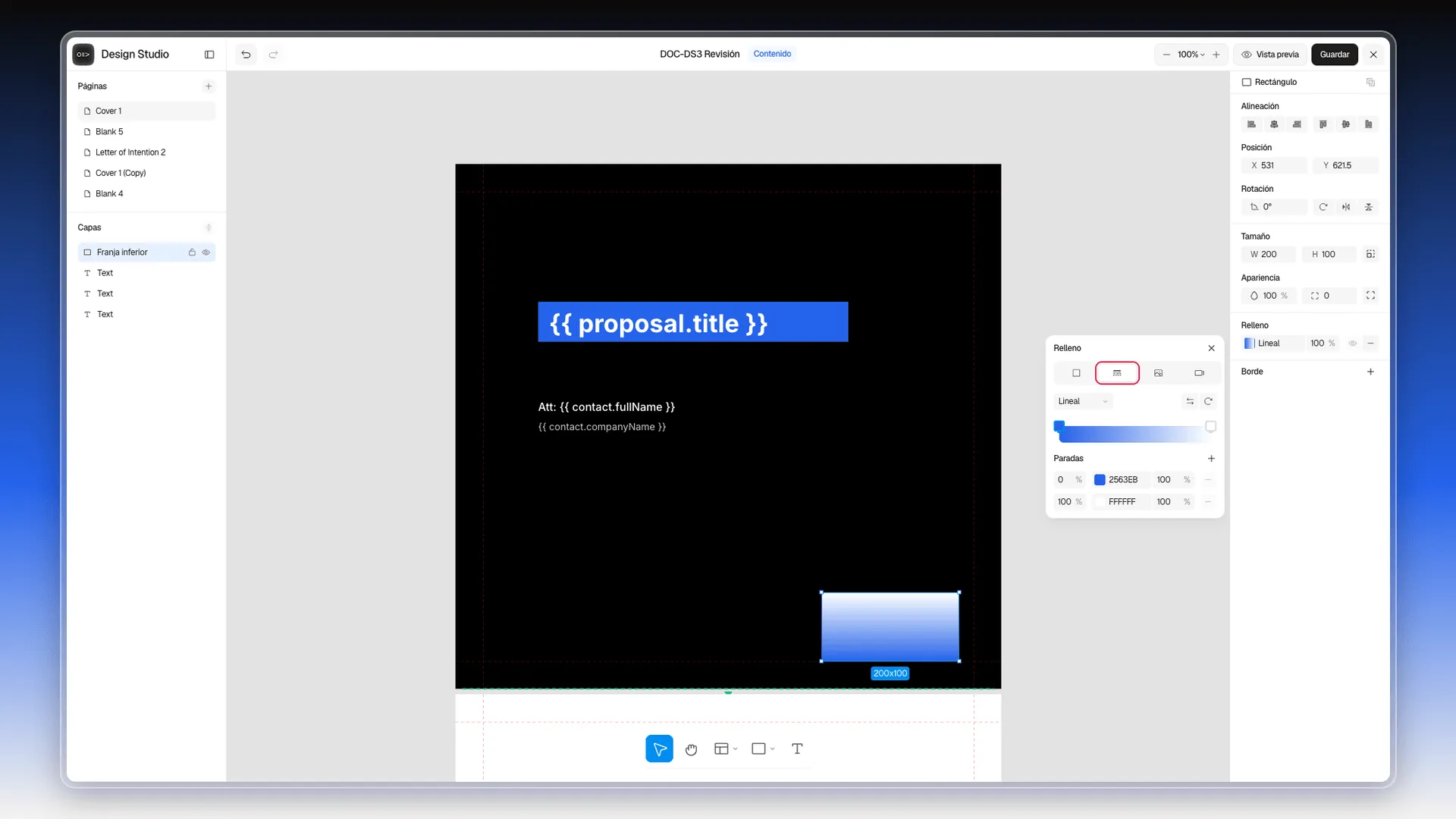
Task: Select the Letter of Intention 2 page
Action: pyautogui.click(x=146, y=152)
